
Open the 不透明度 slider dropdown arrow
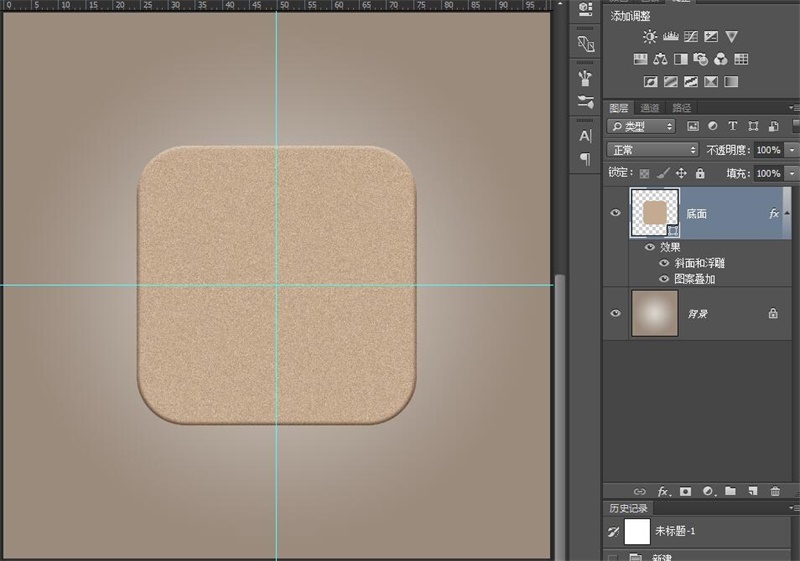(x=792, y=150)
